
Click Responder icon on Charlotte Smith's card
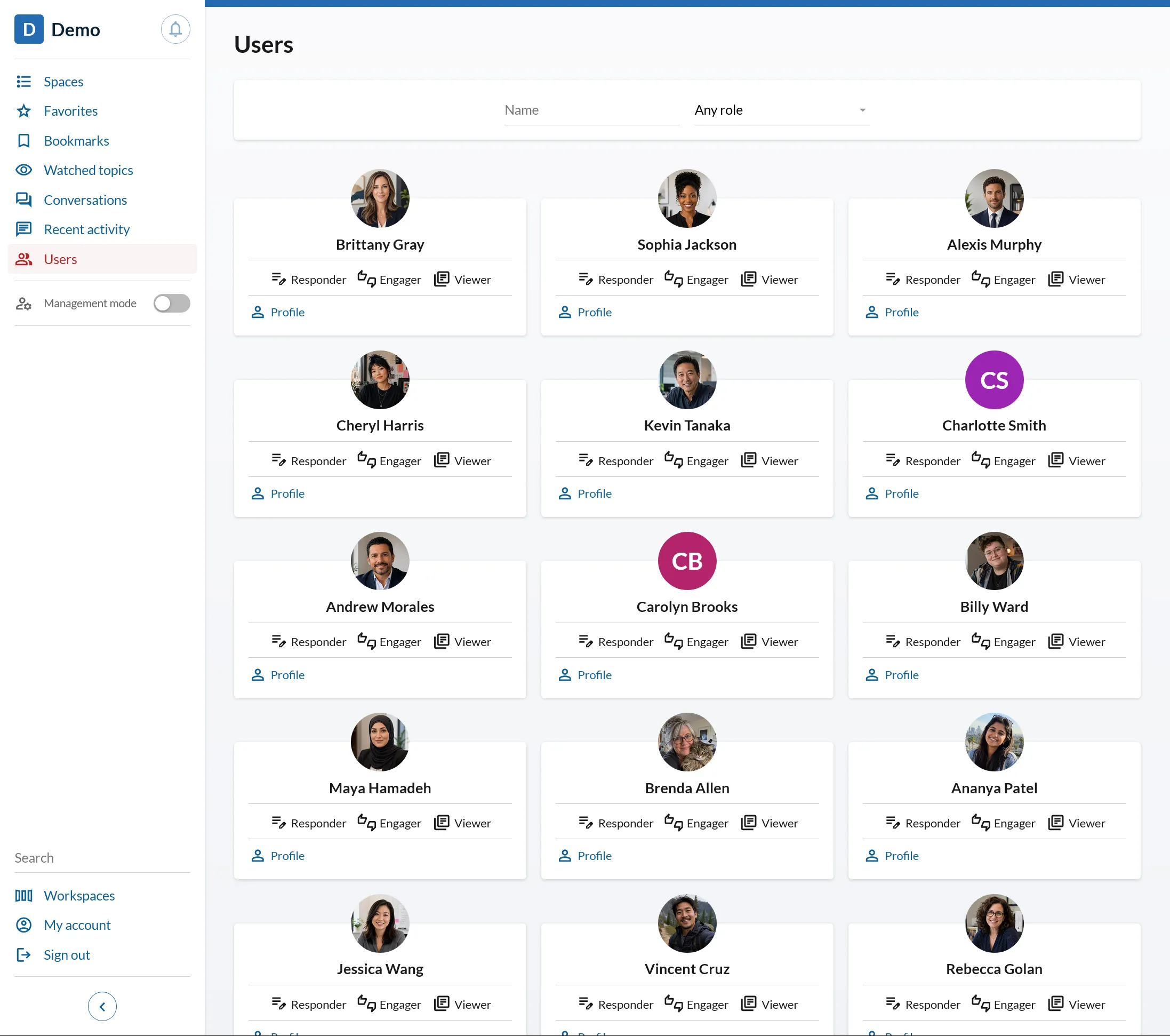click(893, 460)
